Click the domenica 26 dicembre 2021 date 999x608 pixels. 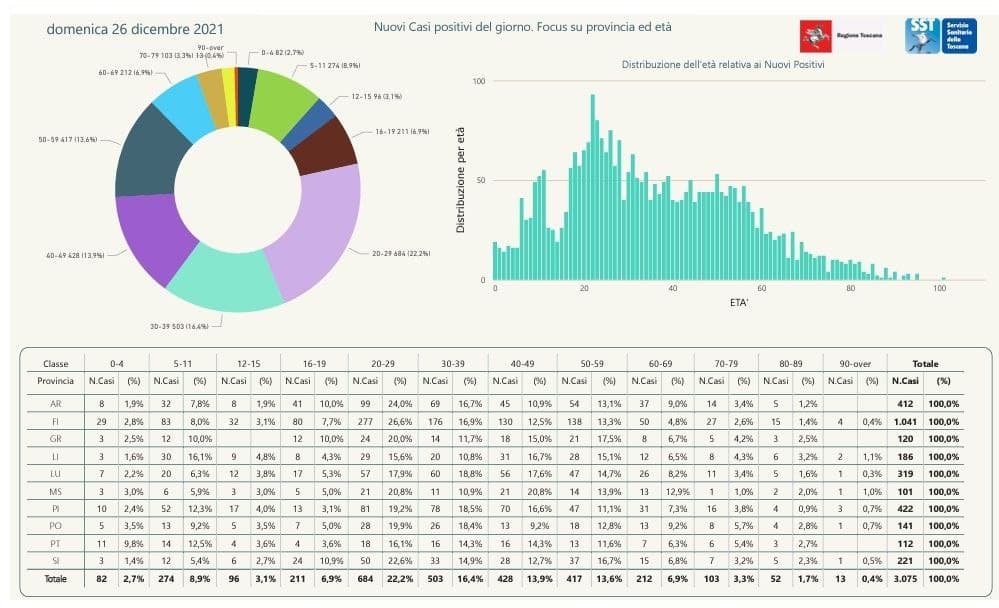pyautogui.click(x=135, y=29)
